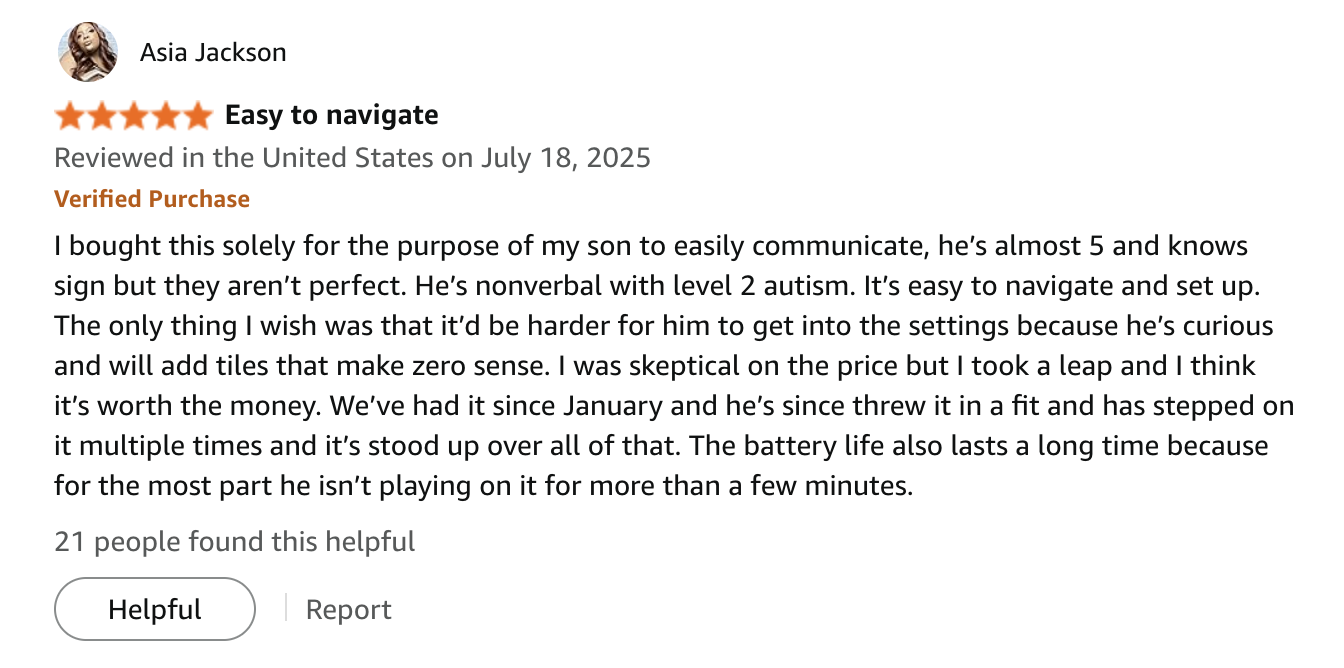Image resolution: width=1344 pixels, height=668 pixels.
Task: Click the line starting 'The only thing I wish'
Action: point(664,326)
